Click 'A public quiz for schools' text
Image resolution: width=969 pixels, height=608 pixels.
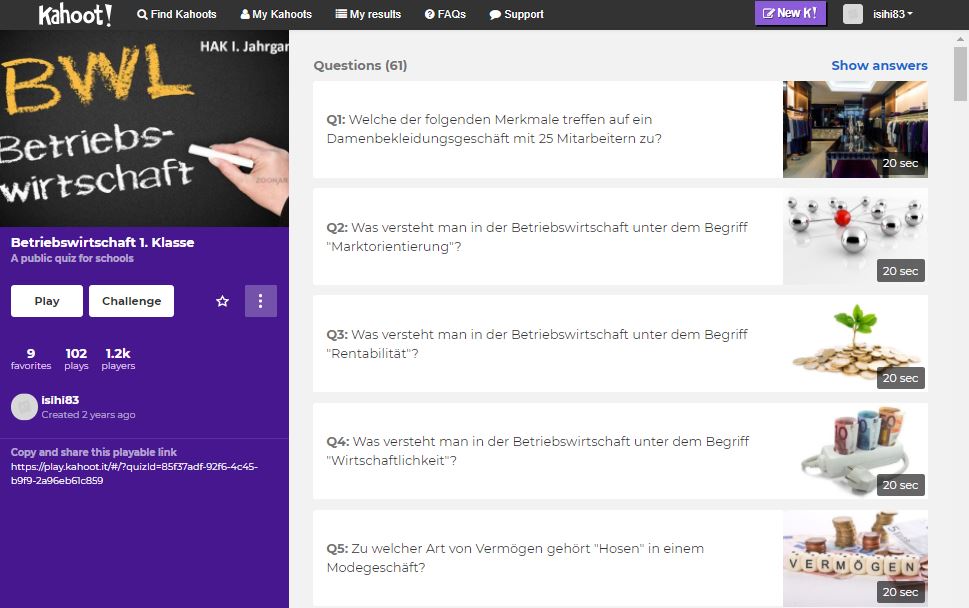72,258
